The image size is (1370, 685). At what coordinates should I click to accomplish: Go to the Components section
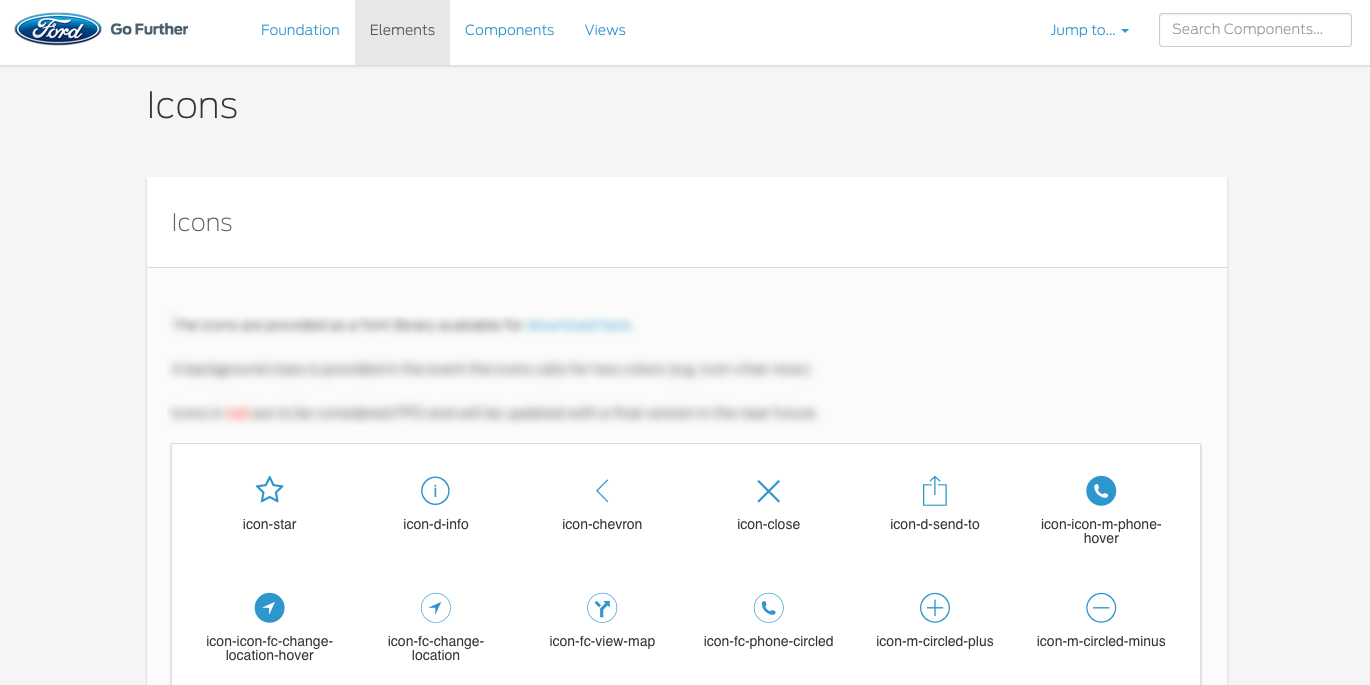click(509, 30)
